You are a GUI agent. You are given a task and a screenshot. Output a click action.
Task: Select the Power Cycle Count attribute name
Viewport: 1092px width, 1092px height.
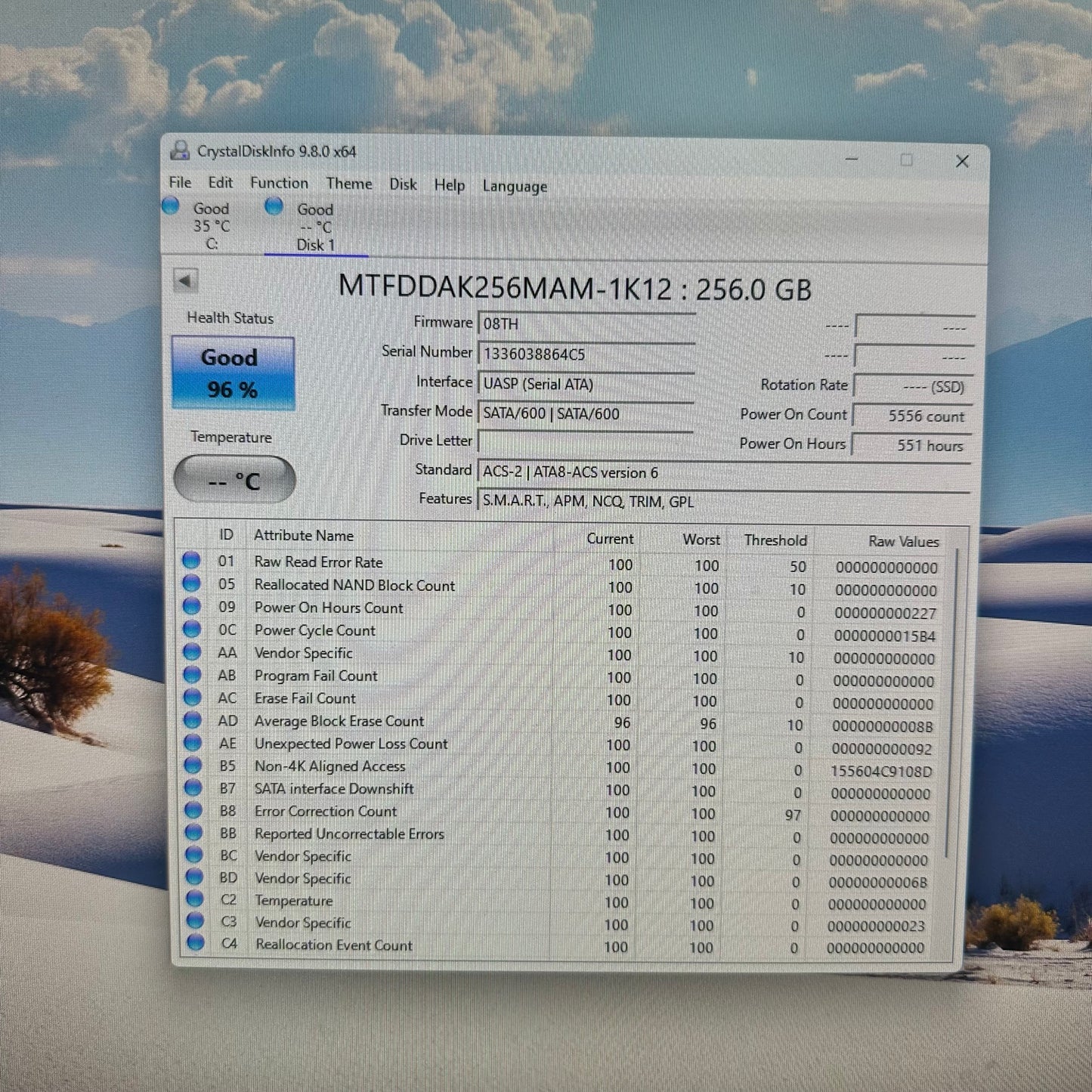(x=314, y=630)
